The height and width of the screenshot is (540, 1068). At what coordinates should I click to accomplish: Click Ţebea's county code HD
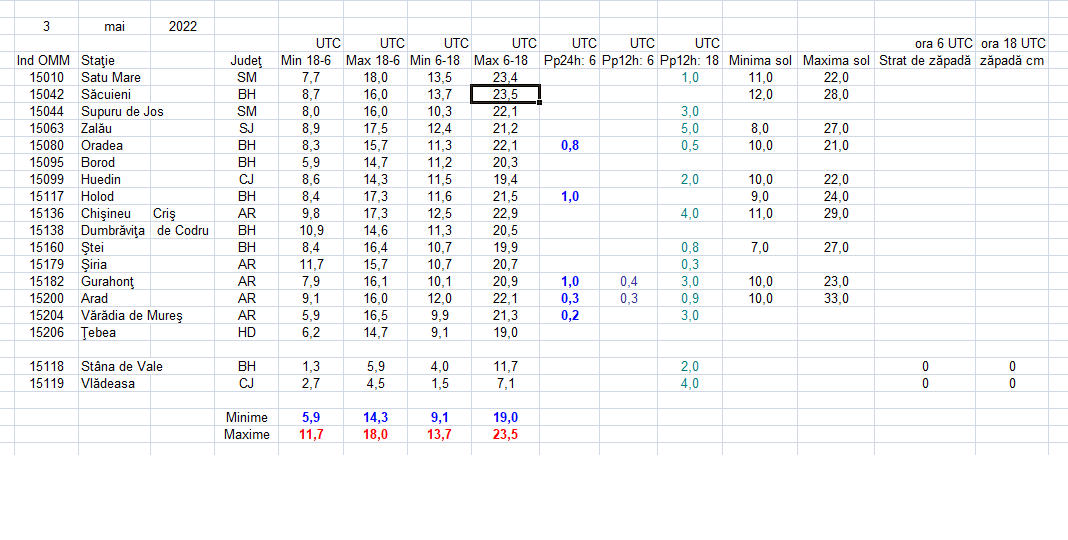[247, 333]
